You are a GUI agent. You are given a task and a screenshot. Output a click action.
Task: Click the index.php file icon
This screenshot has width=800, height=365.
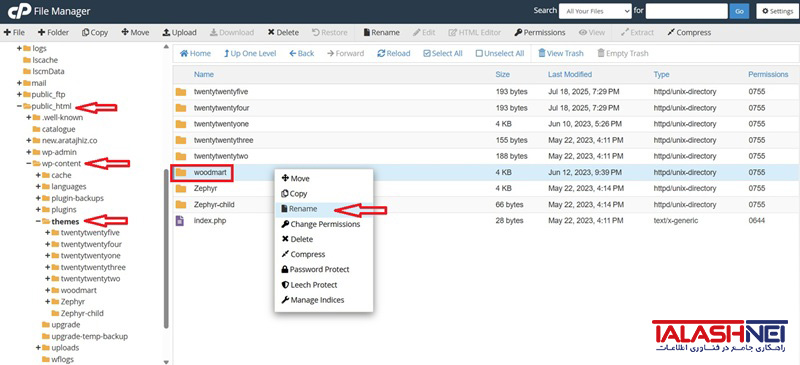[180, 221]
